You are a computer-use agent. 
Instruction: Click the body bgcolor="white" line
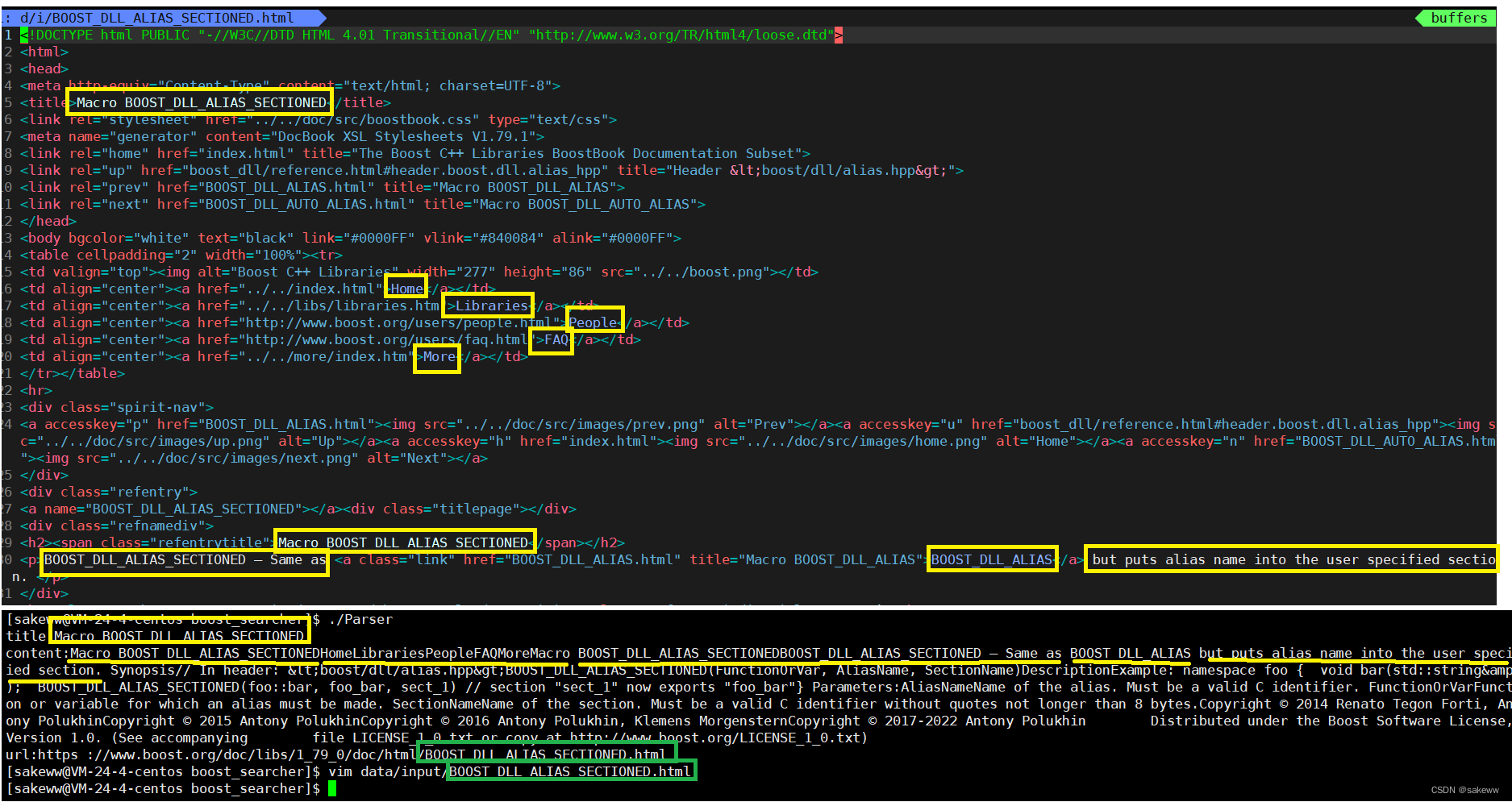click(351, 238)
